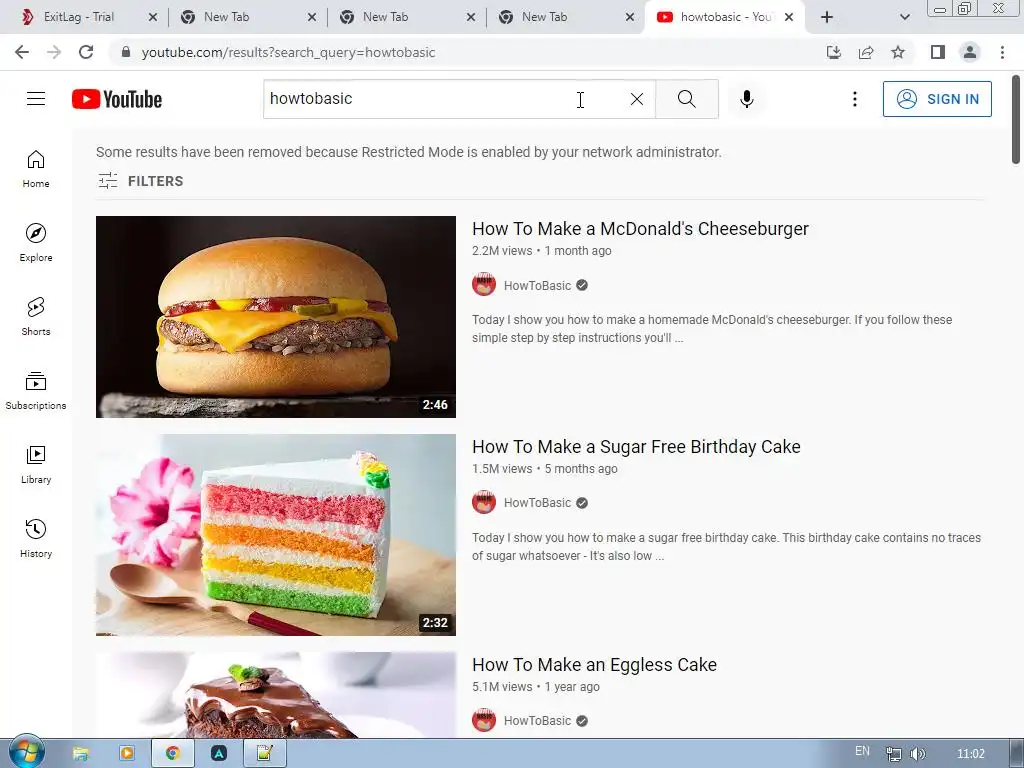Open the Windows Start button
The image size is (1024, 768).
click(x=26, y=753)
